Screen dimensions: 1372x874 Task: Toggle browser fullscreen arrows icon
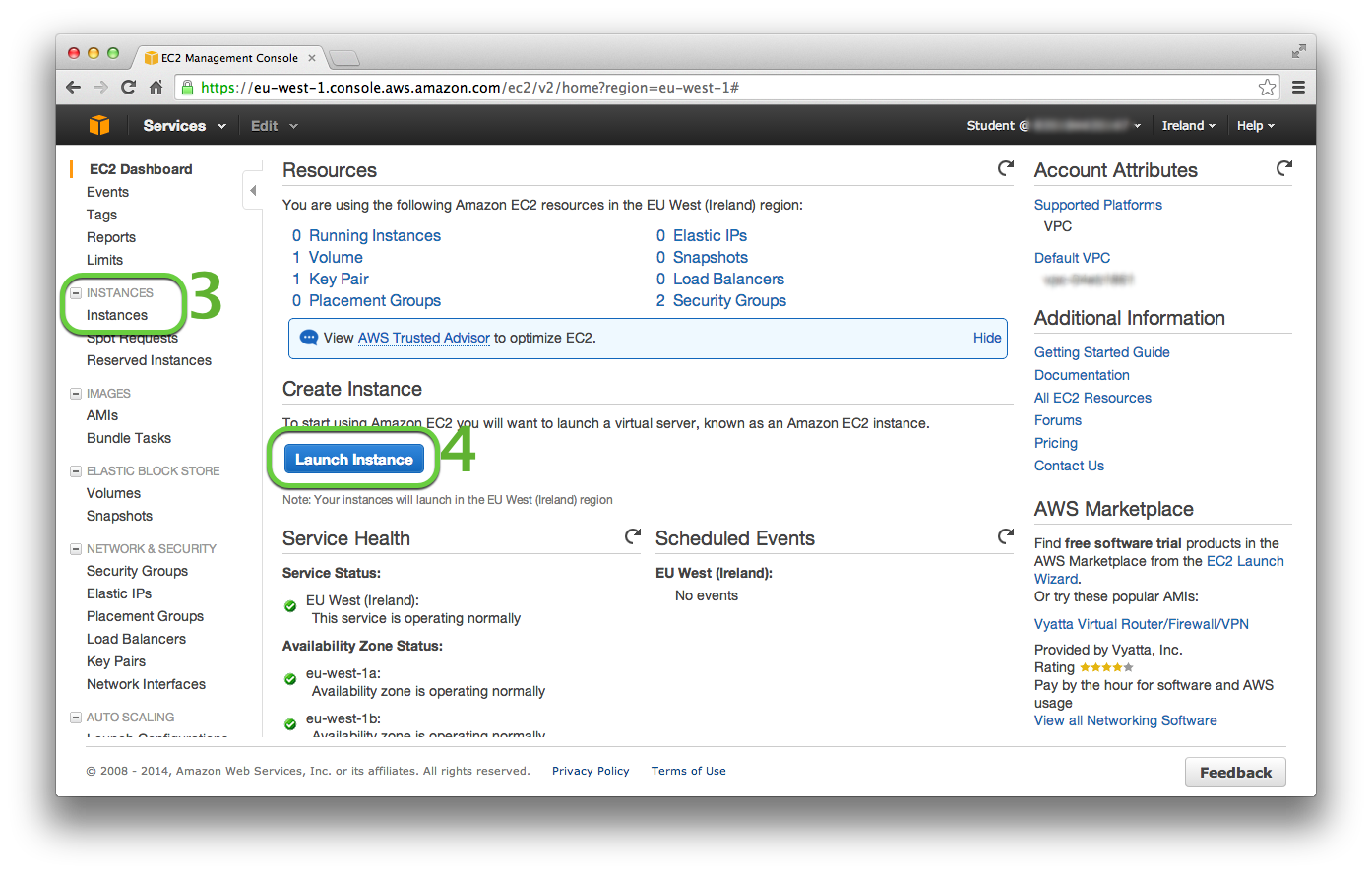[1298, 51]
